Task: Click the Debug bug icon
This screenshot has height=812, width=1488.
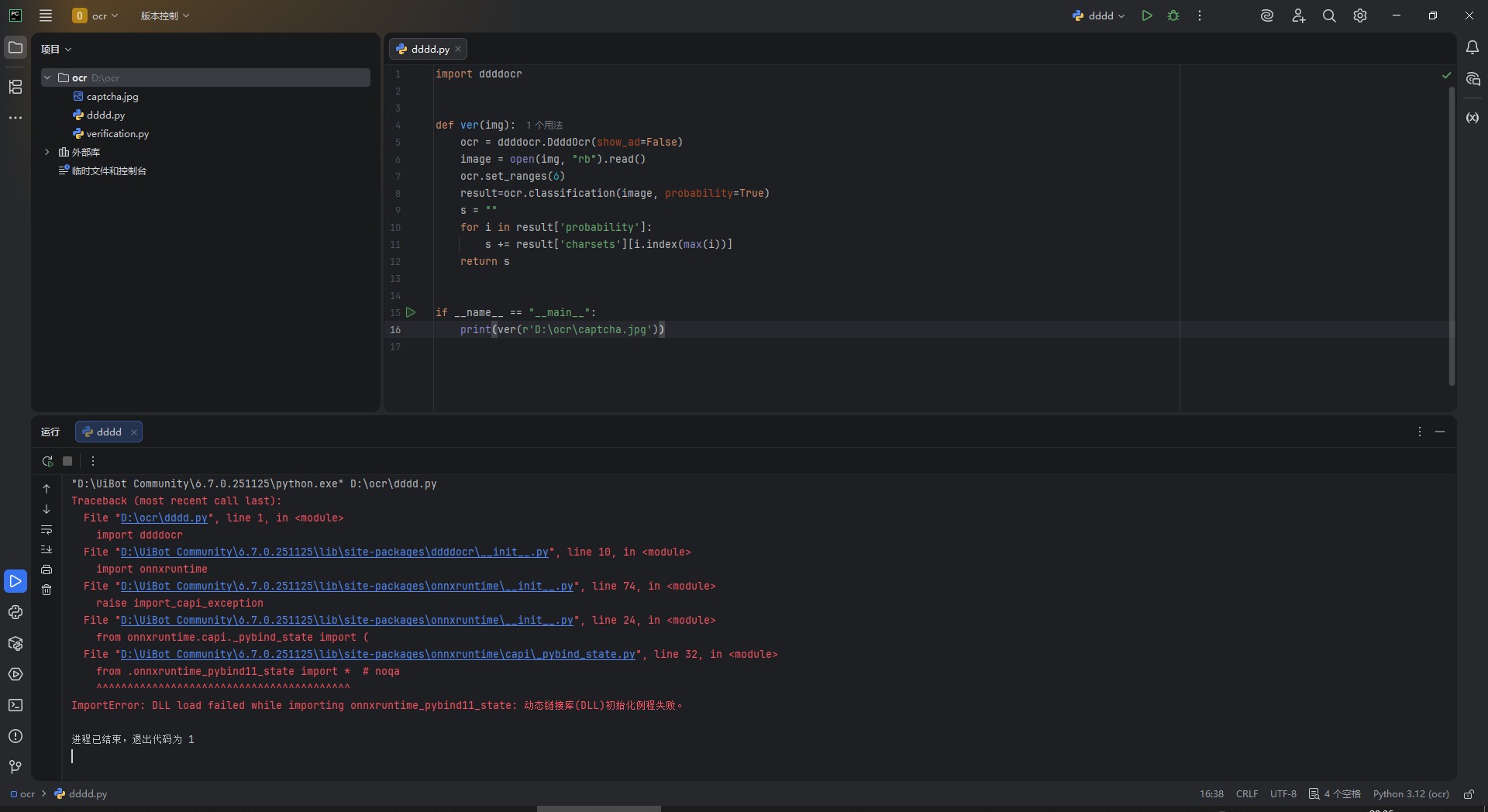Action: pos(1173,15)
